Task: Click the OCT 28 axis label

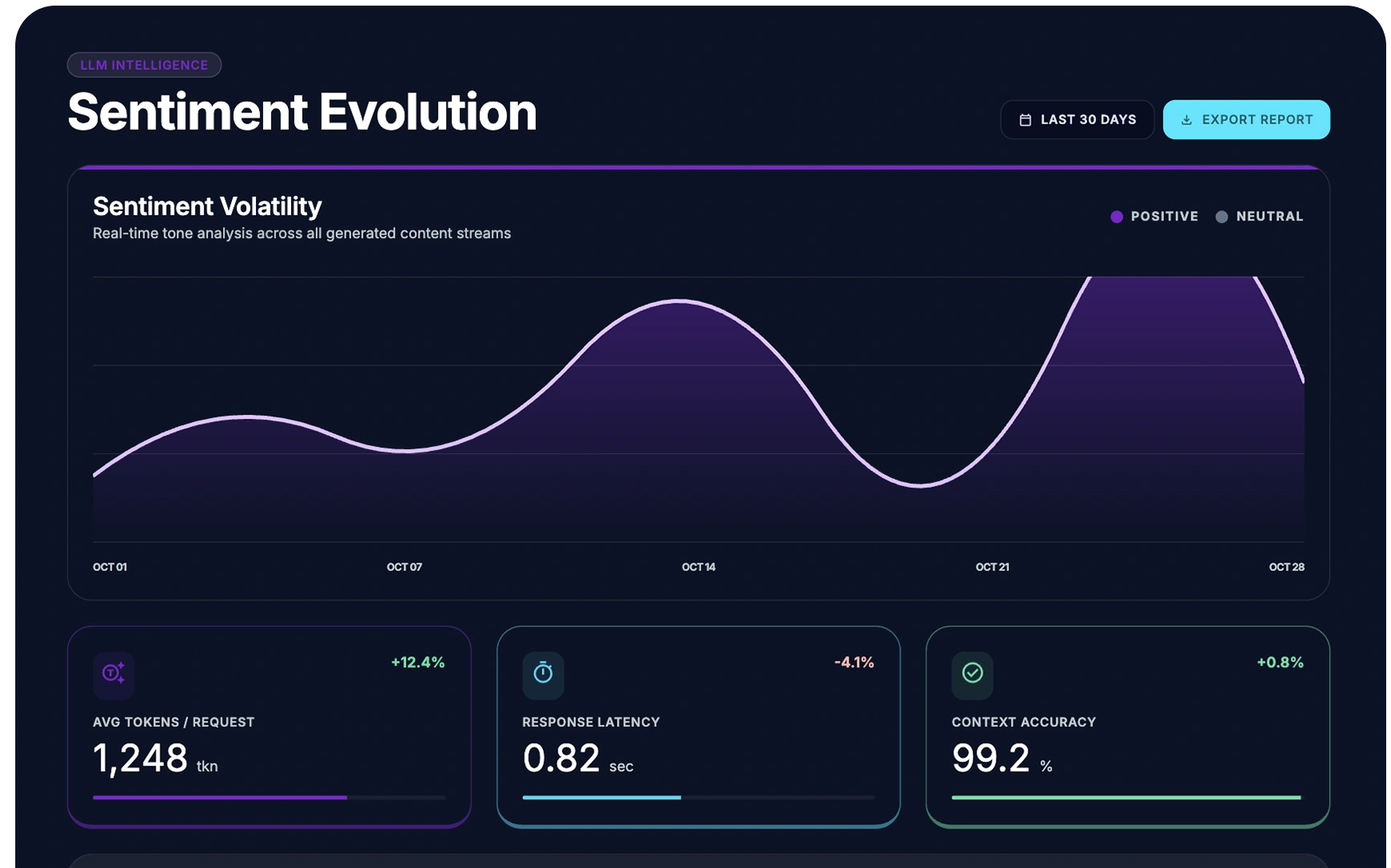Action: tap(1287, 567)
